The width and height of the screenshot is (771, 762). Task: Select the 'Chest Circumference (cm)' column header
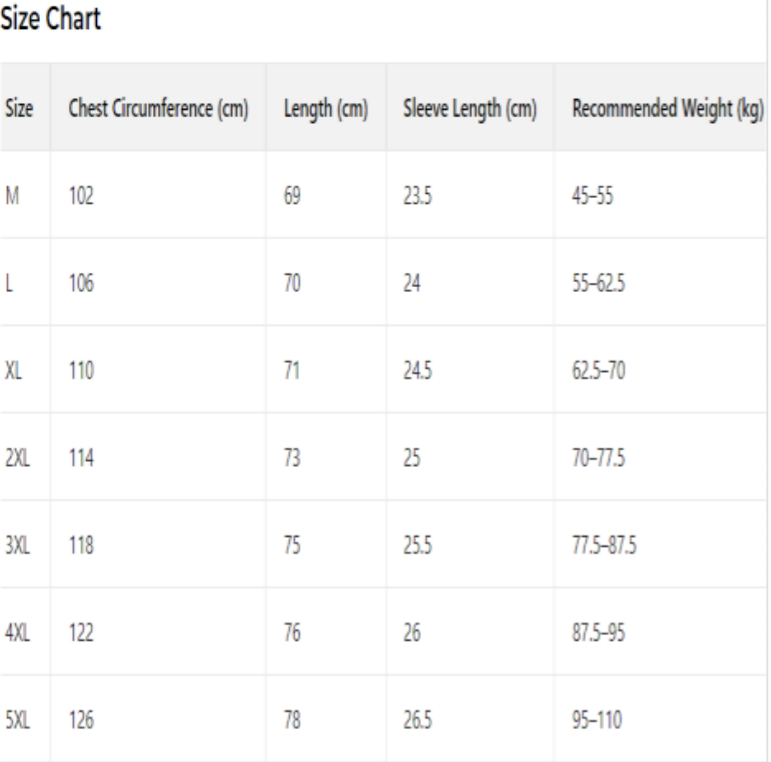pos(158,108)
